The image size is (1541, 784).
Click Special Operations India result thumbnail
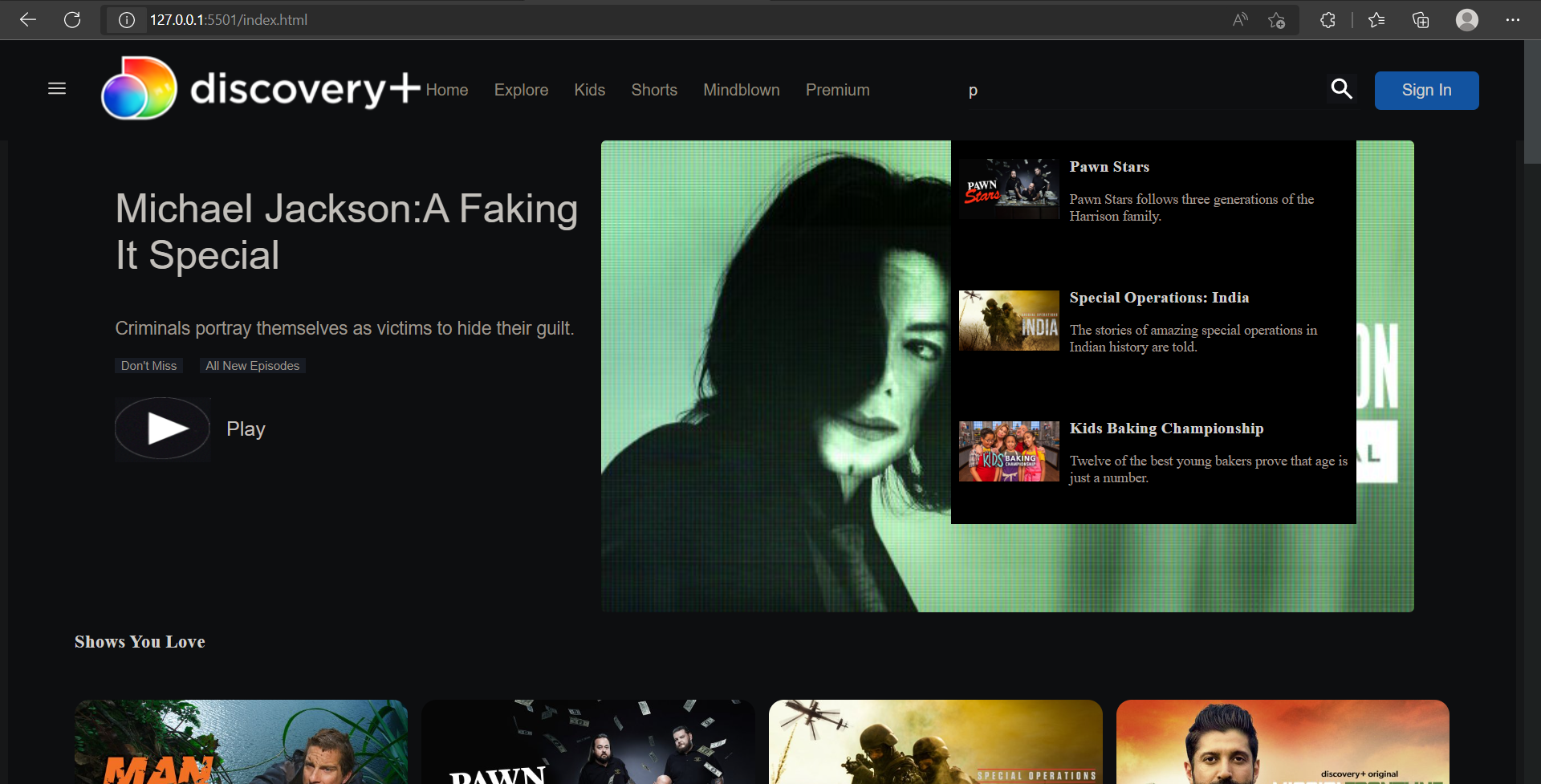1009,320
